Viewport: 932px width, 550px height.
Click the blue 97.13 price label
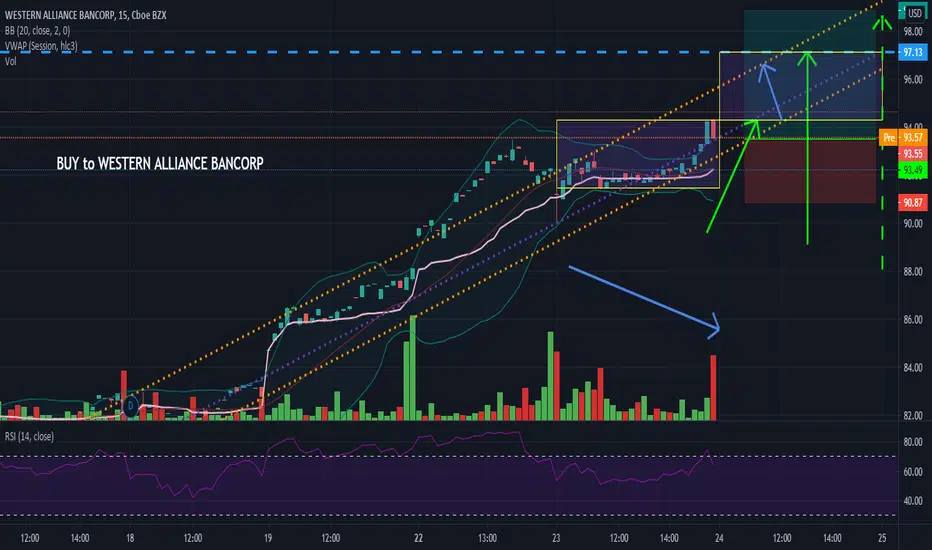click(x=912, y=52)
